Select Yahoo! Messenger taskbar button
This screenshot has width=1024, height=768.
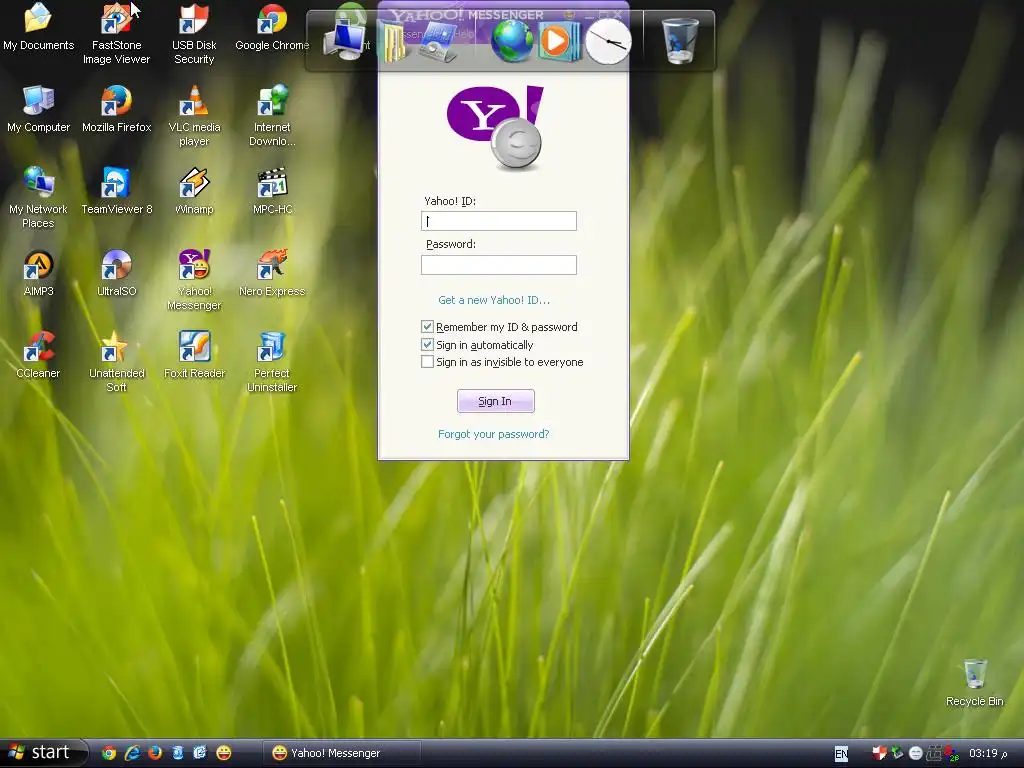[x=342, y=753]
